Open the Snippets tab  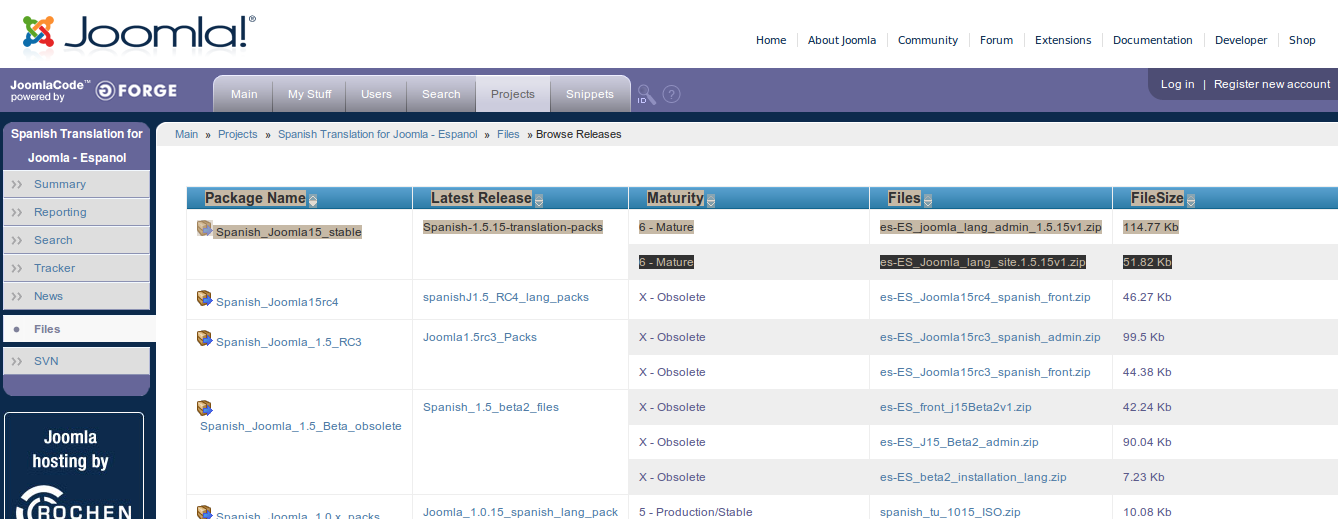pos(590,94)
